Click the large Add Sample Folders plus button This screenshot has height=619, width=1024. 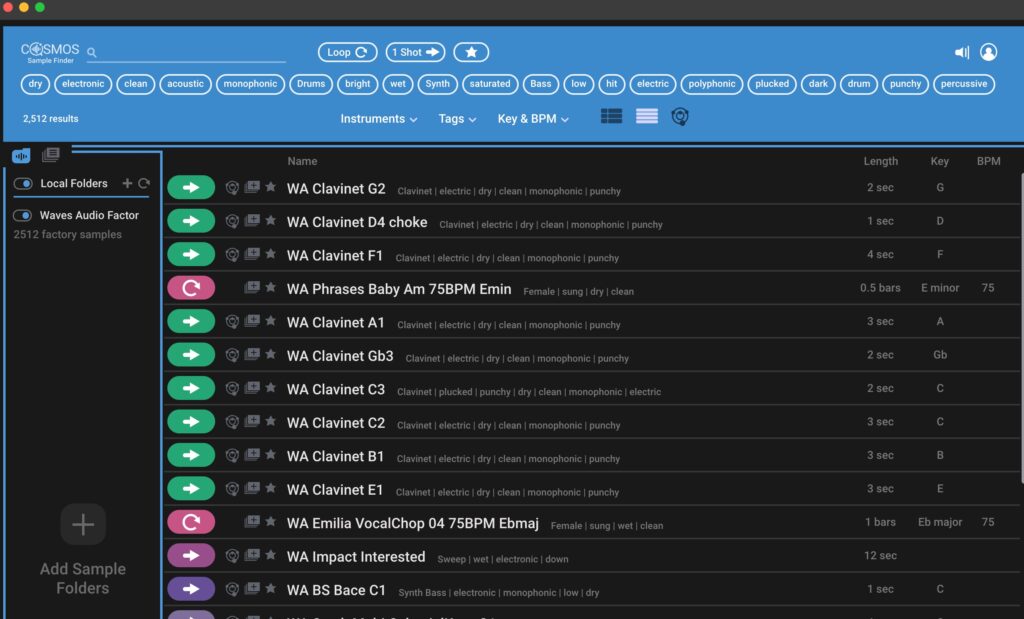pyautogui.click(x=83, y=524)
